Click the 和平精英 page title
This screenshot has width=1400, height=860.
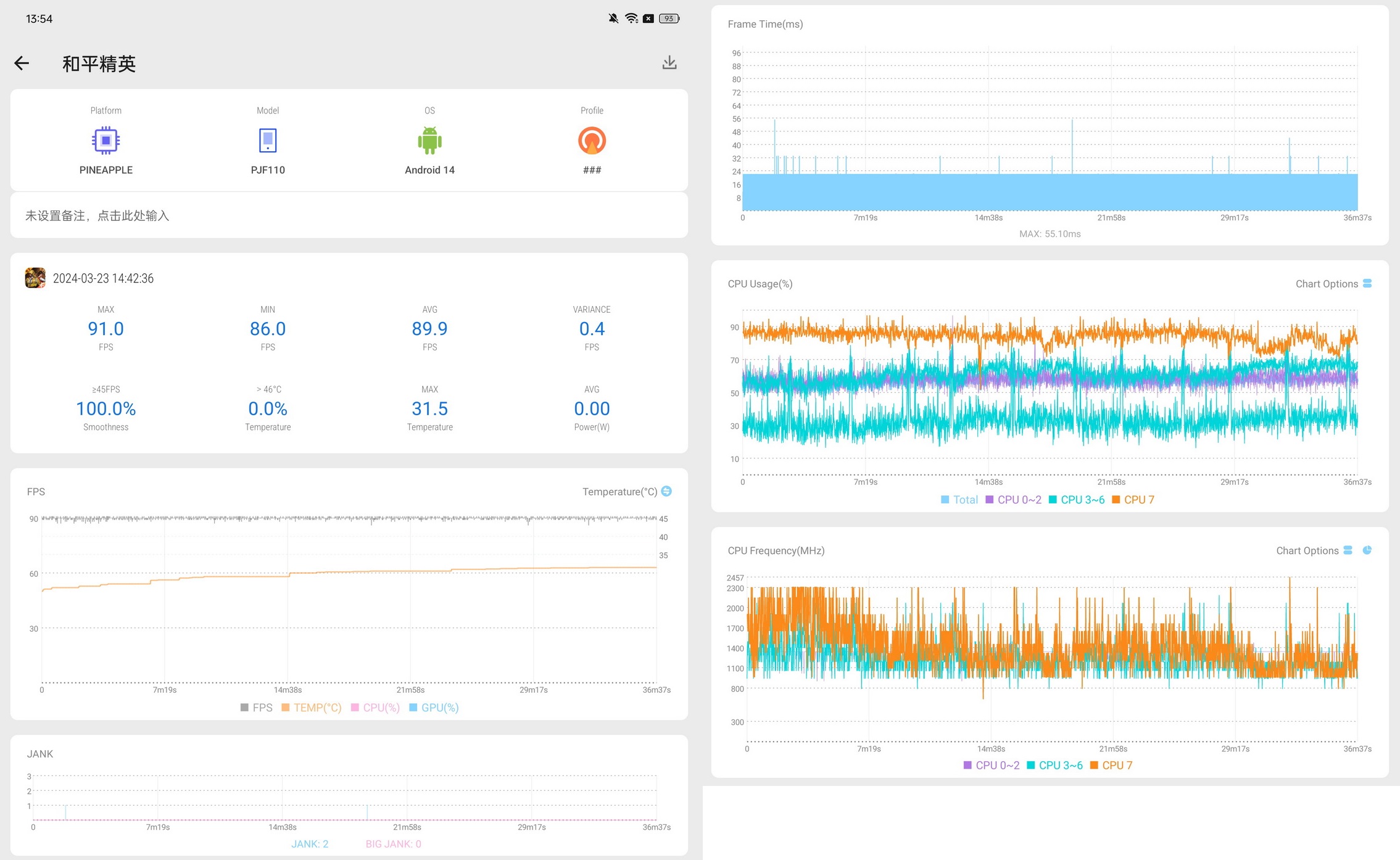pyautogui.click(x=99, y=64)
